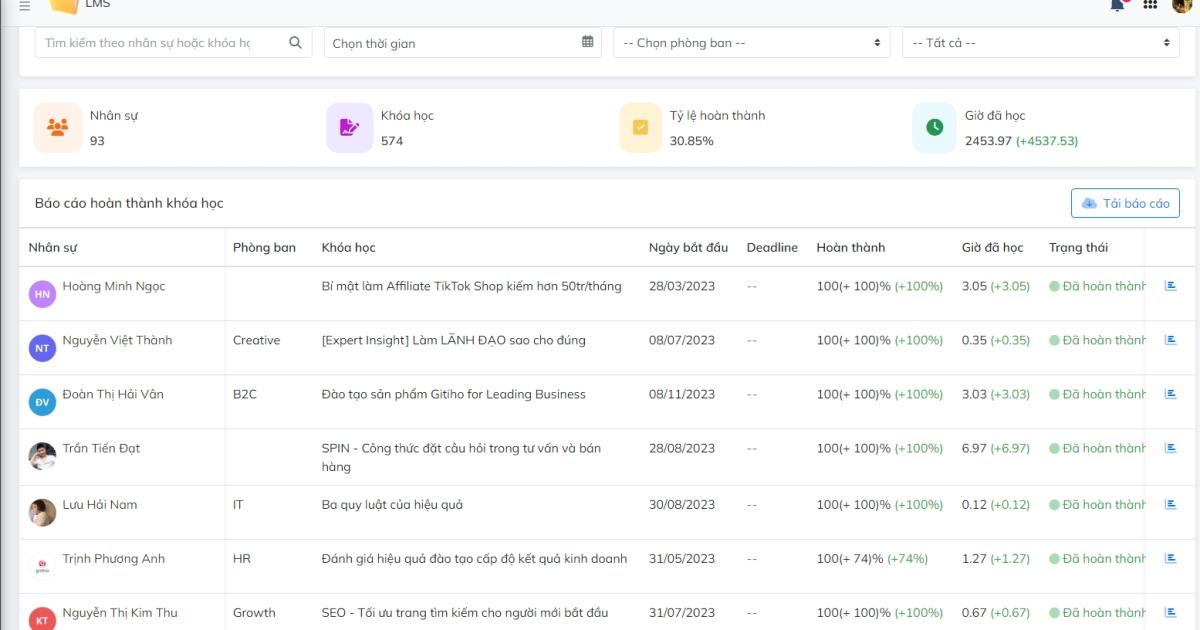
Task: Click the green Giờ đã học clock icon
Action: [x=932, y=127]
